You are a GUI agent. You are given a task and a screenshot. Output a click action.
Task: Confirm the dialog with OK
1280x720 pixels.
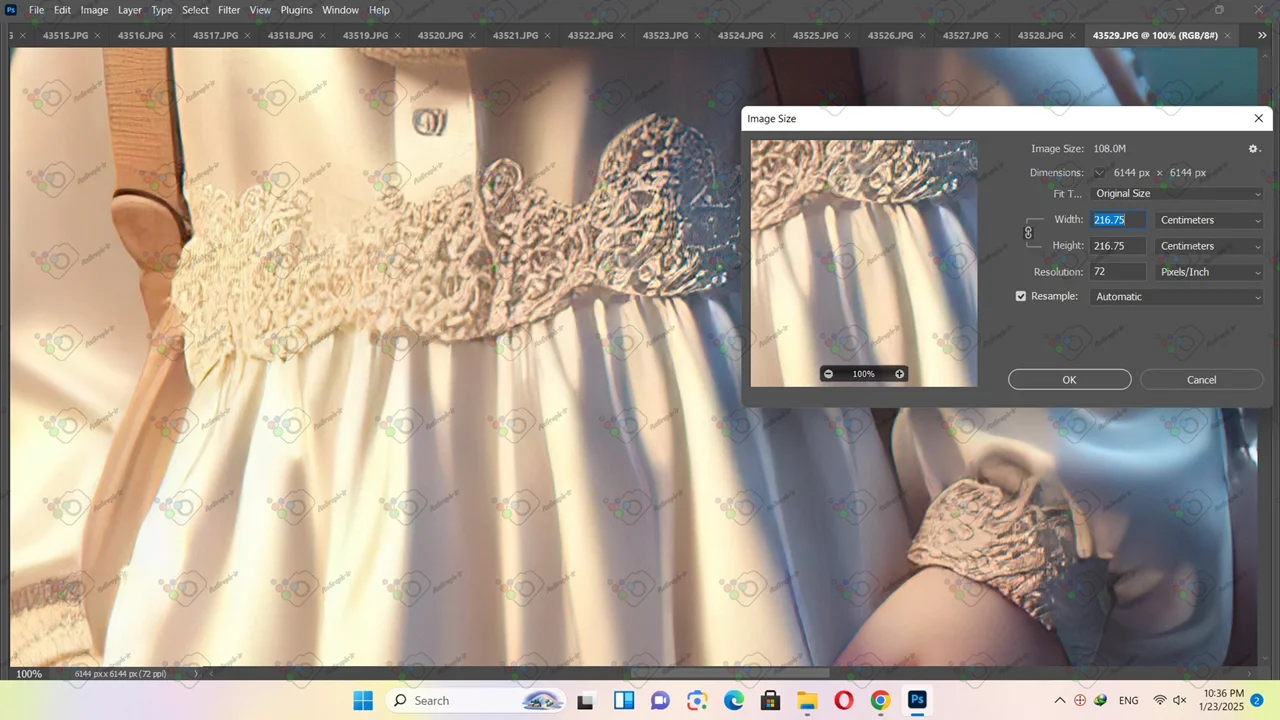1069,380
